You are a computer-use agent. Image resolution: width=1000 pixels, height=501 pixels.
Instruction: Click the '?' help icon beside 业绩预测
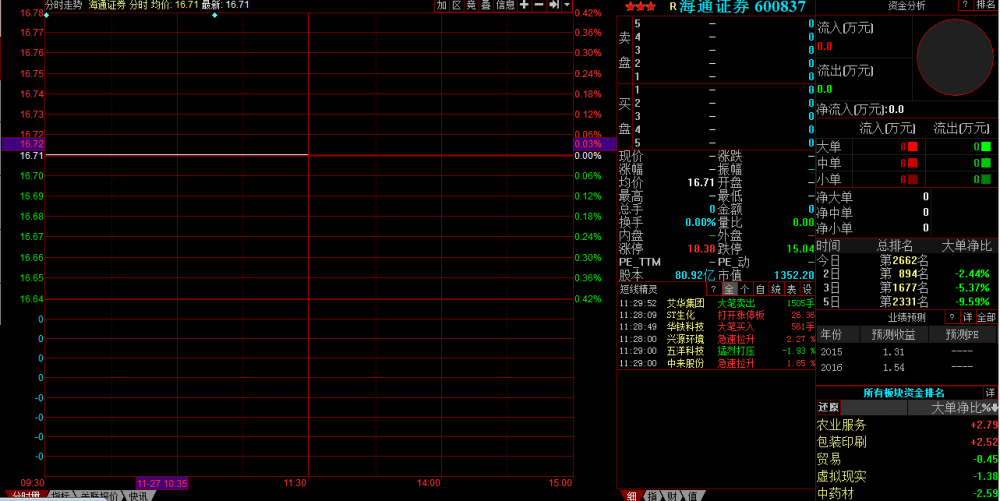951,317
